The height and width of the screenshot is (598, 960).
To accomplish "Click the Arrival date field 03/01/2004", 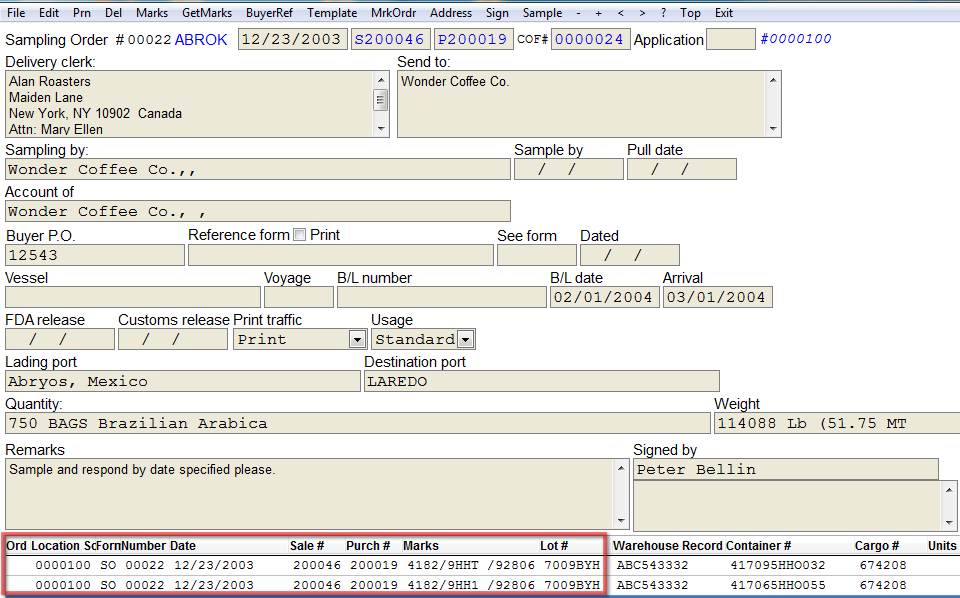I will coord(718,297).
